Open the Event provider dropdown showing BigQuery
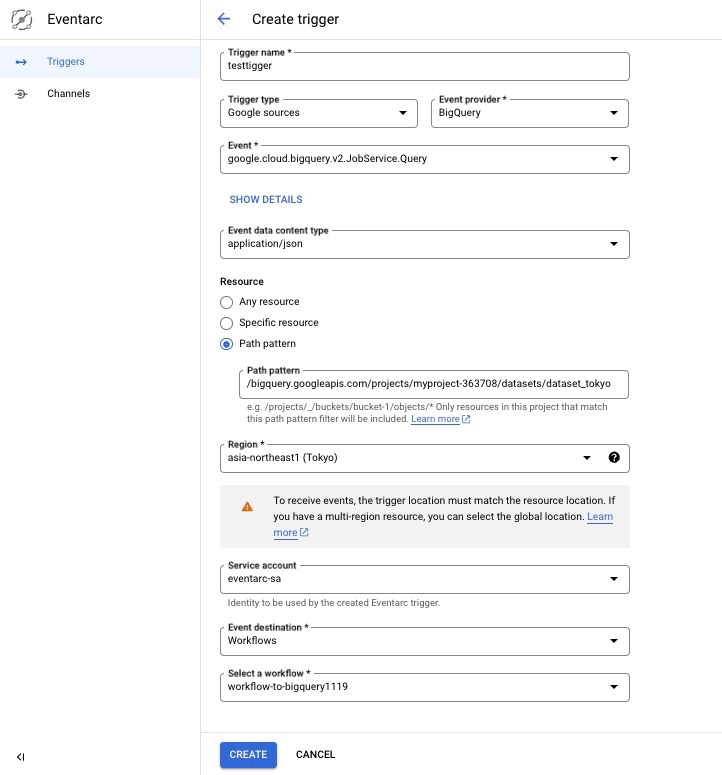 530,113
